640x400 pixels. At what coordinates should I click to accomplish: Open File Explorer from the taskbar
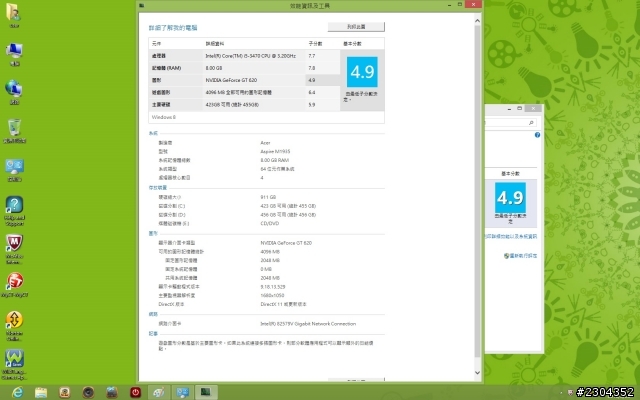[41, 393]
